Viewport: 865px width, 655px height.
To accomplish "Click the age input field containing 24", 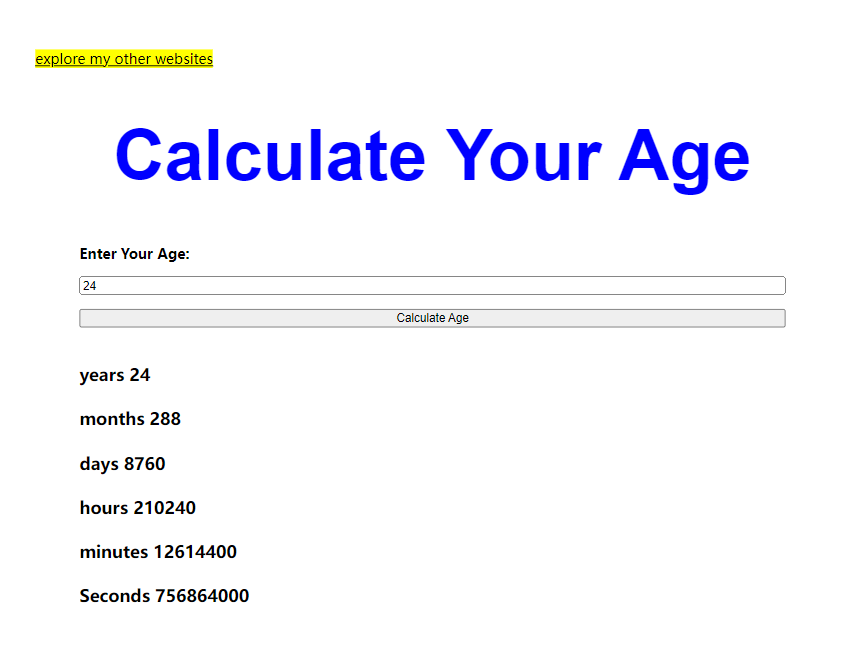I will (x=432, y=285).
